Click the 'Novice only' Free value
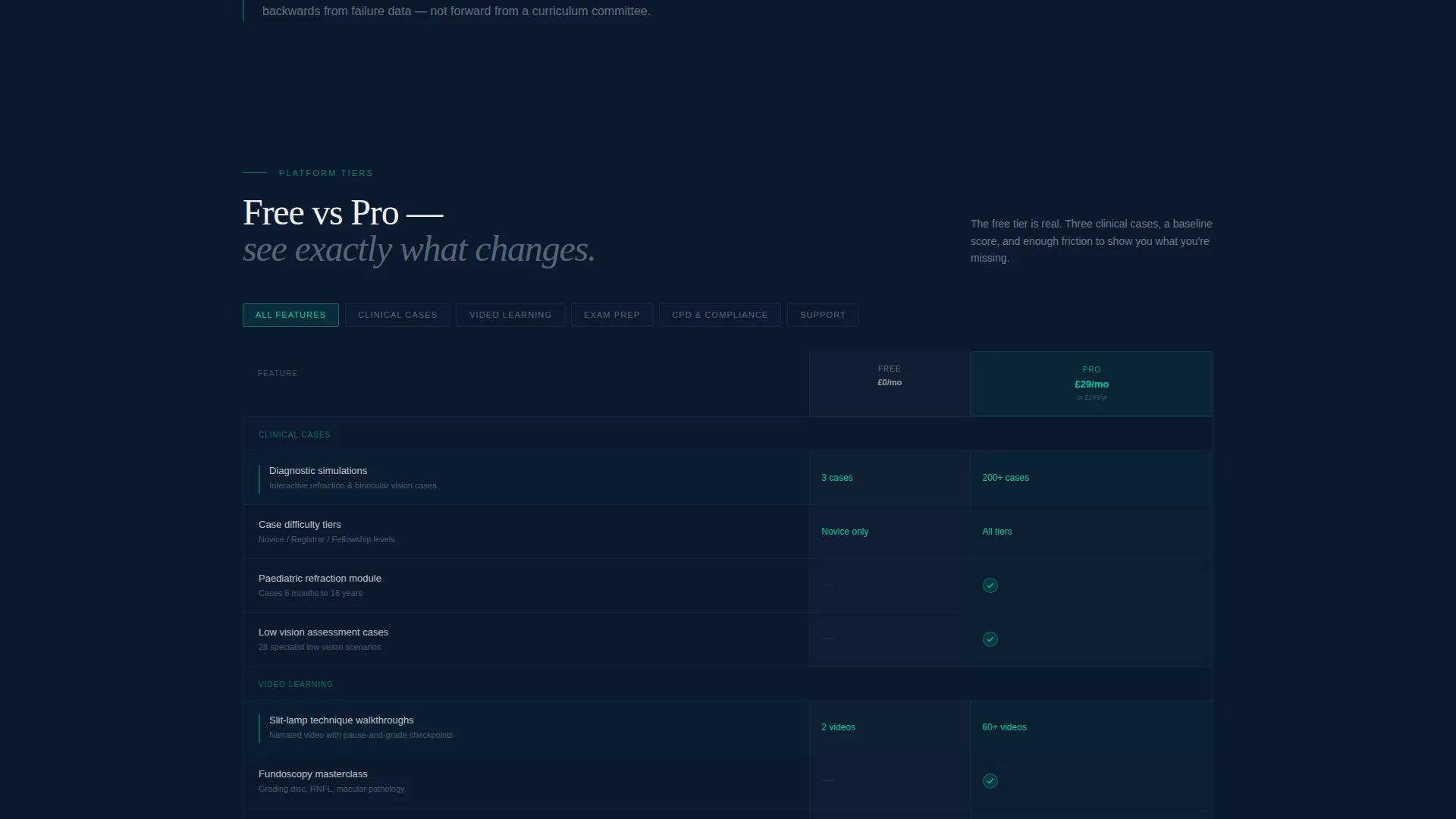This screenshot has width=1456, height=819. tap(845, 532)
